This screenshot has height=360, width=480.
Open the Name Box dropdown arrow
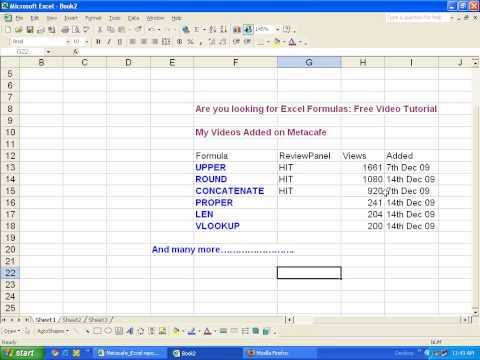48,52
